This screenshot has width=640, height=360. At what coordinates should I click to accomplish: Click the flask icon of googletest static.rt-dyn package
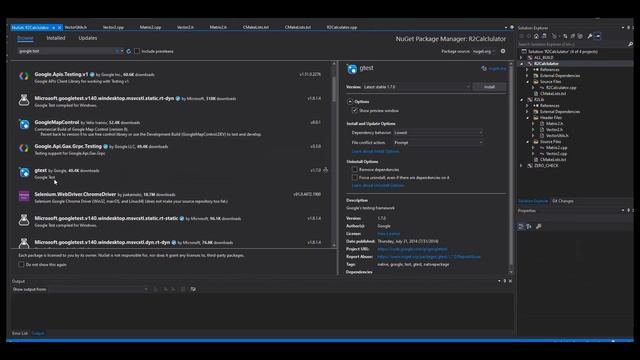[x=24, y=100]
